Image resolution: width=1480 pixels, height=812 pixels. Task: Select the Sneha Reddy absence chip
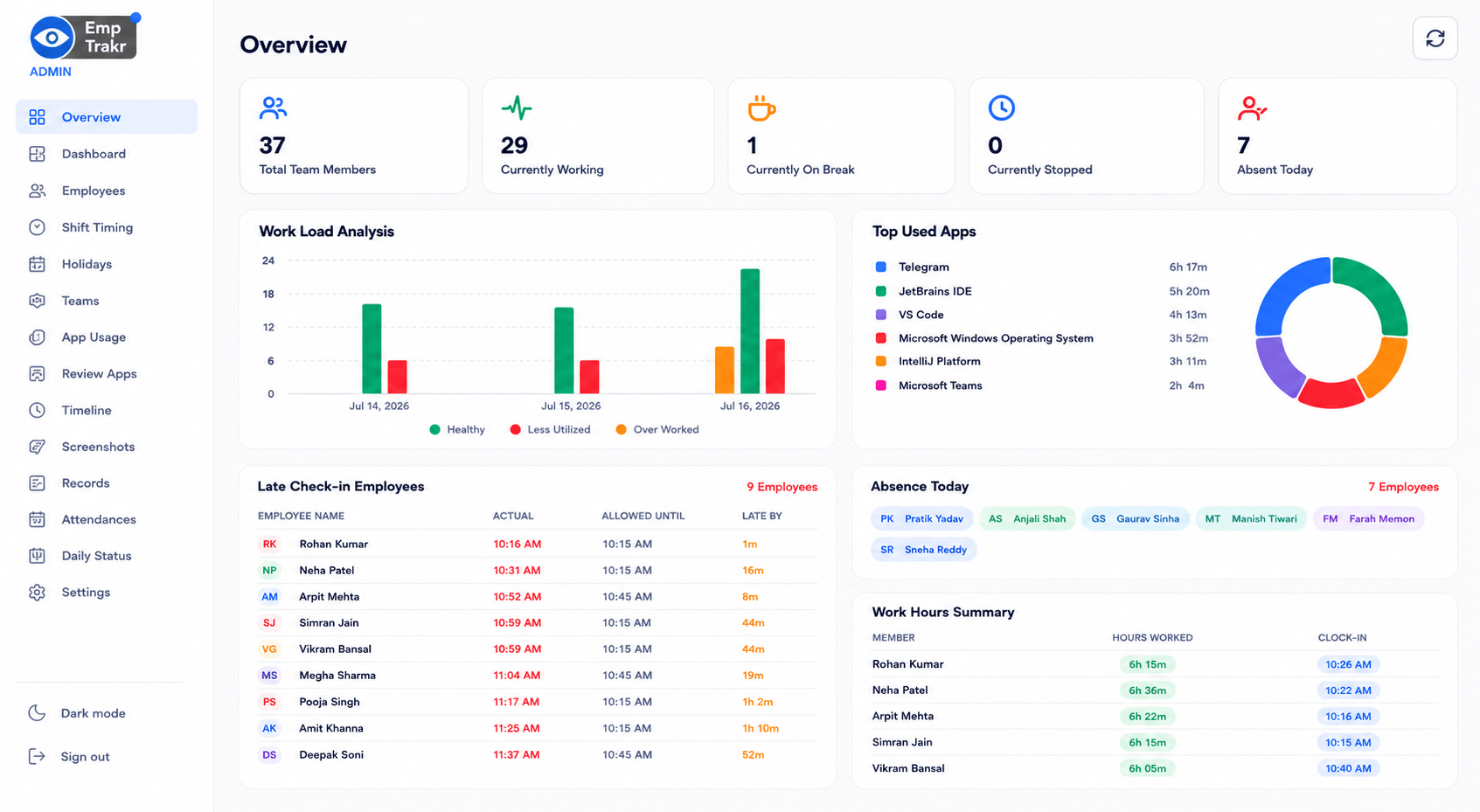click(924, 550)
